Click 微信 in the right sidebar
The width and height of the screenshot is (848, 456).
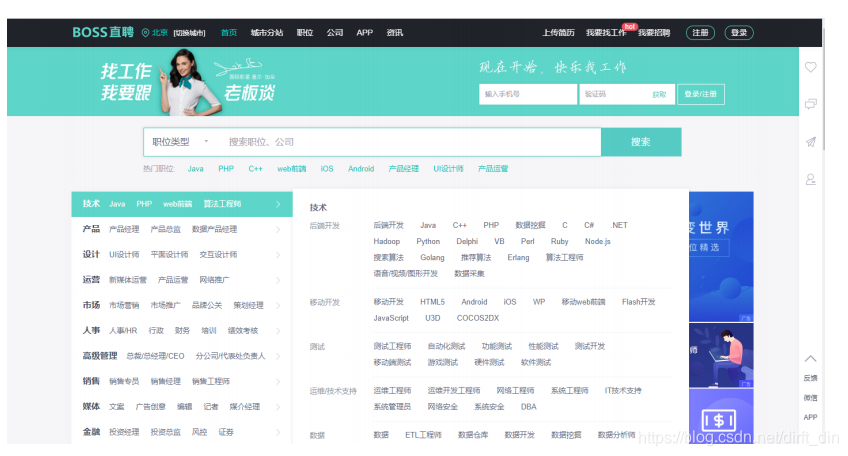point(810,398)
